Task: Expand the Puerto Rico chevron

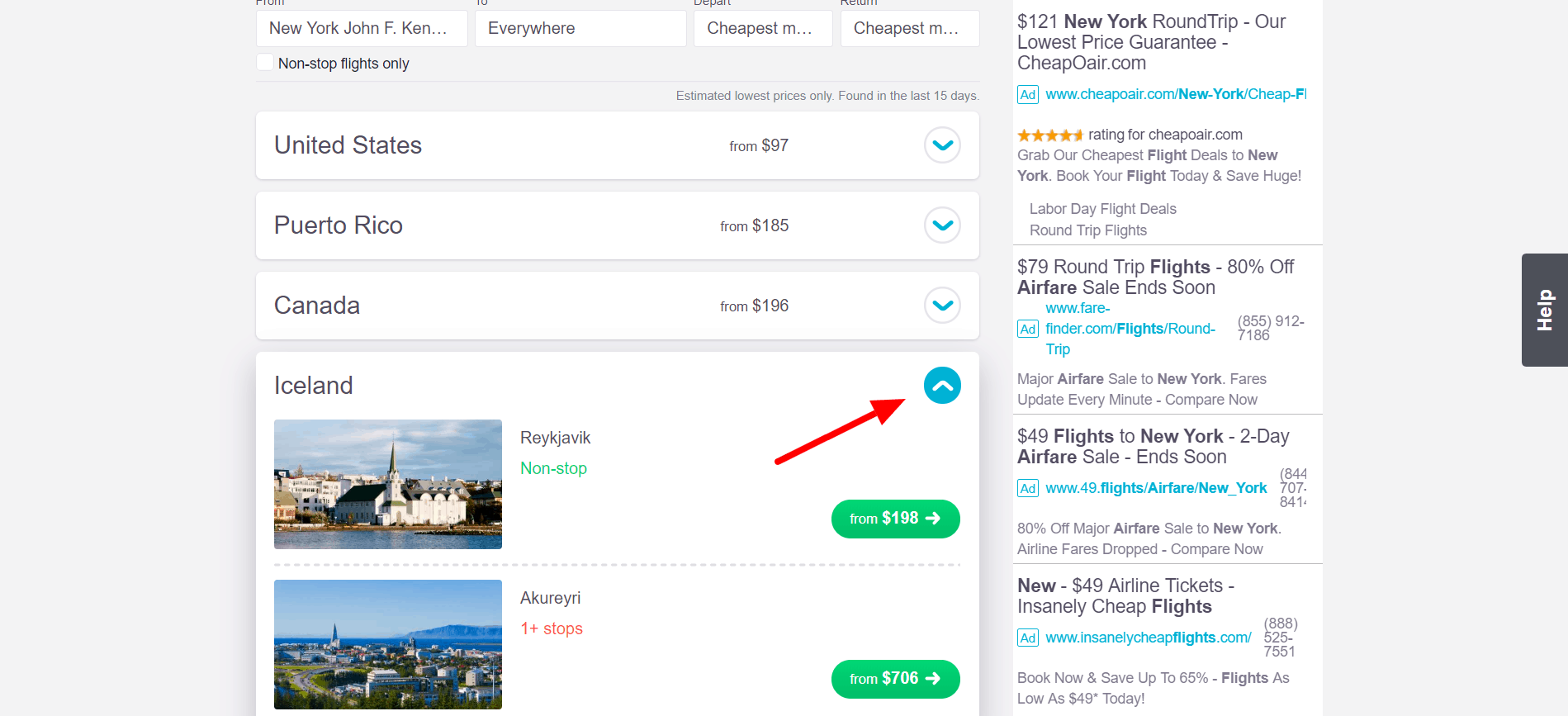Action: click(x=942, y=225)
